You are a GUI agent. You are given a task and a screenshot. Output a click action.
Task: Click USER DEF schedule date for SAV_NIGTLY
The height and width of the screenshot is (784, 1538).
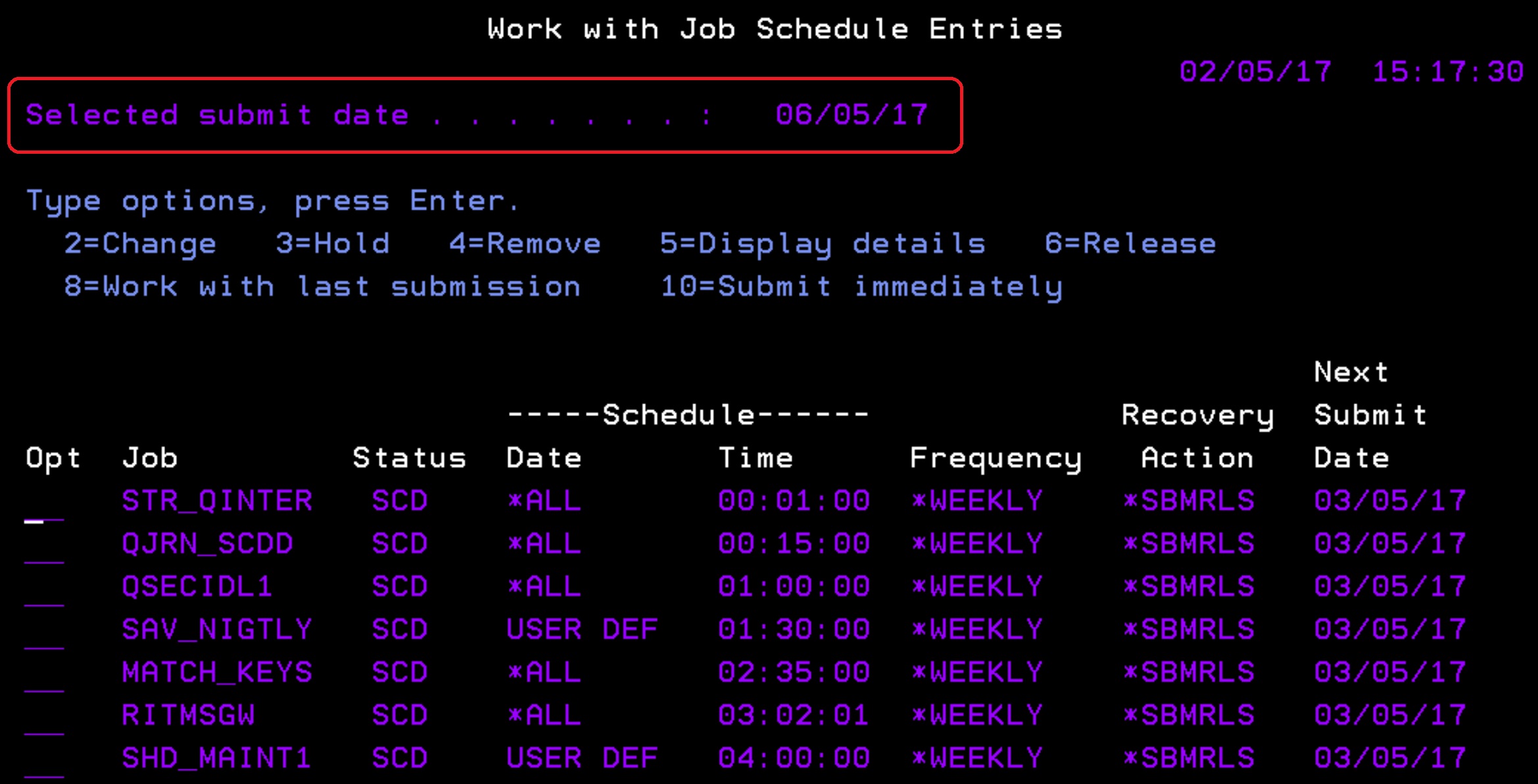click(x=582, y=630)
